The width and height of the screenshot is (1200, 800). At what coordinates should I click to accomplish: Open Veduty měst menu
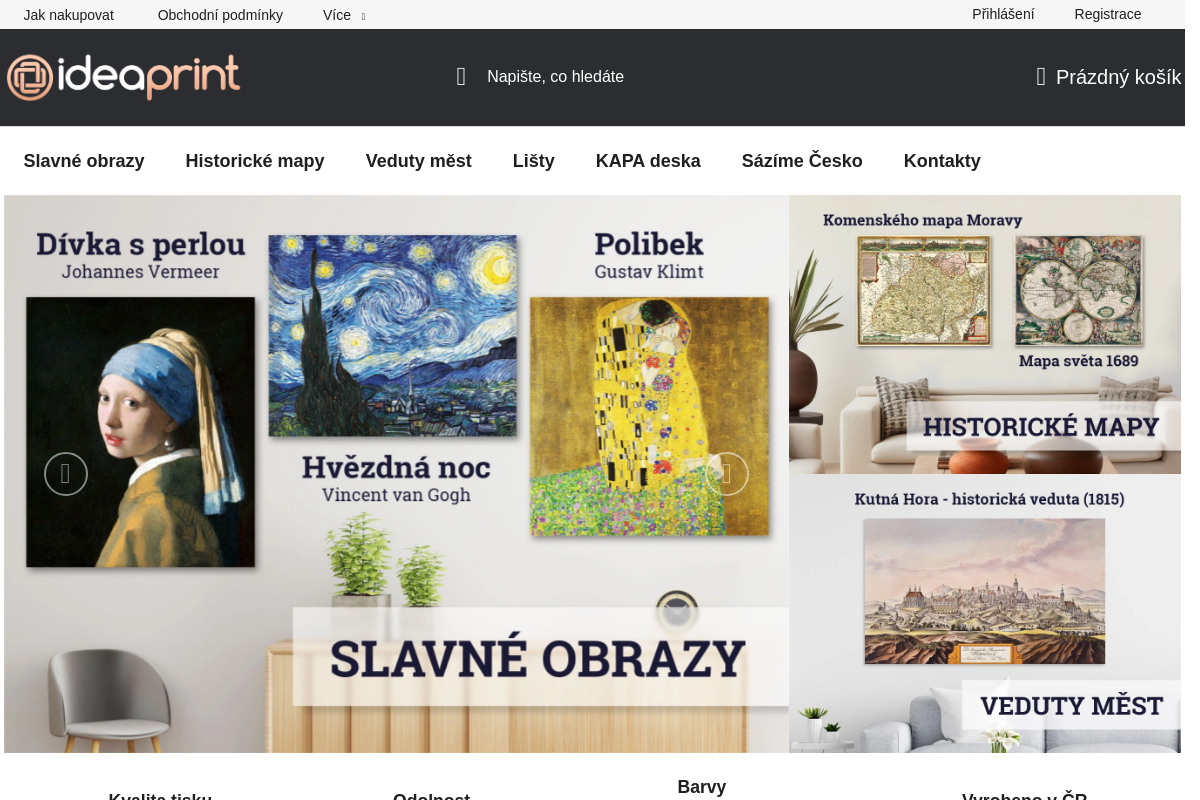coord(419,161)
